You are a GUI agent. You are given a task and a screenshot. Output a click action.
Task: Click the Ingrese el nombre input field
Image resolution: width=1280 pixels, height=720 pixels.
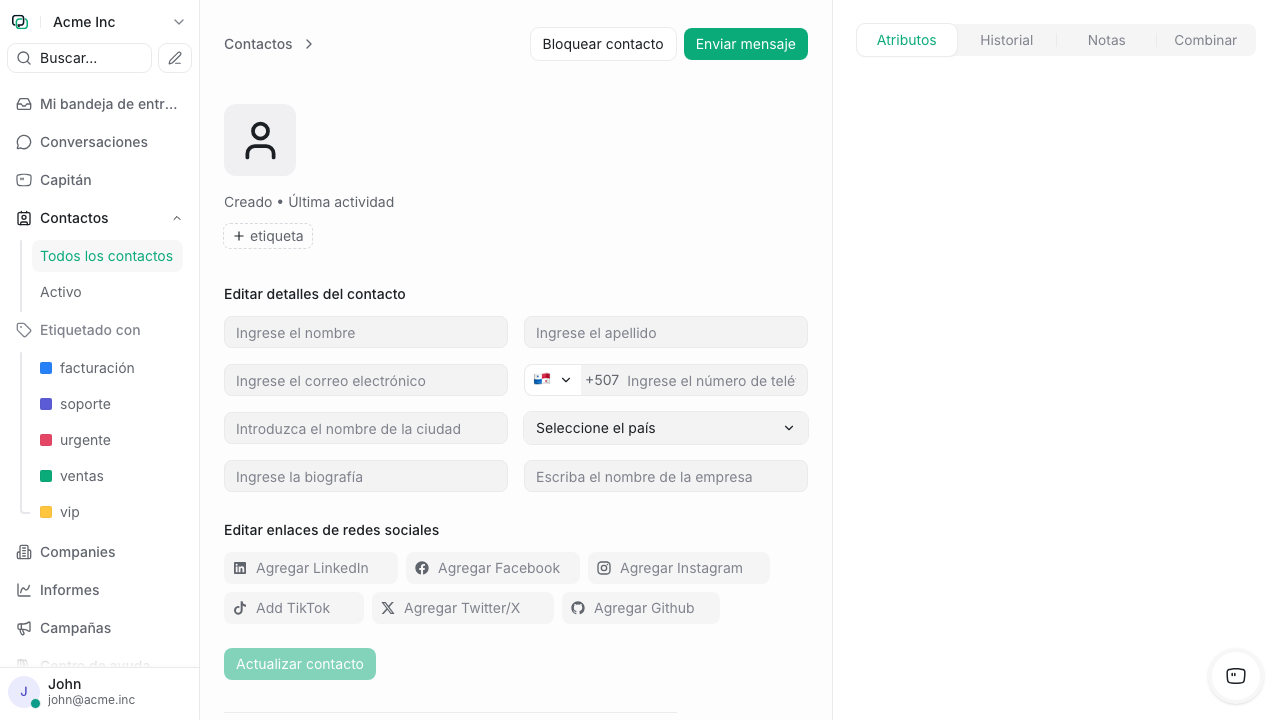pyautogui.click(x=365, y=332)
